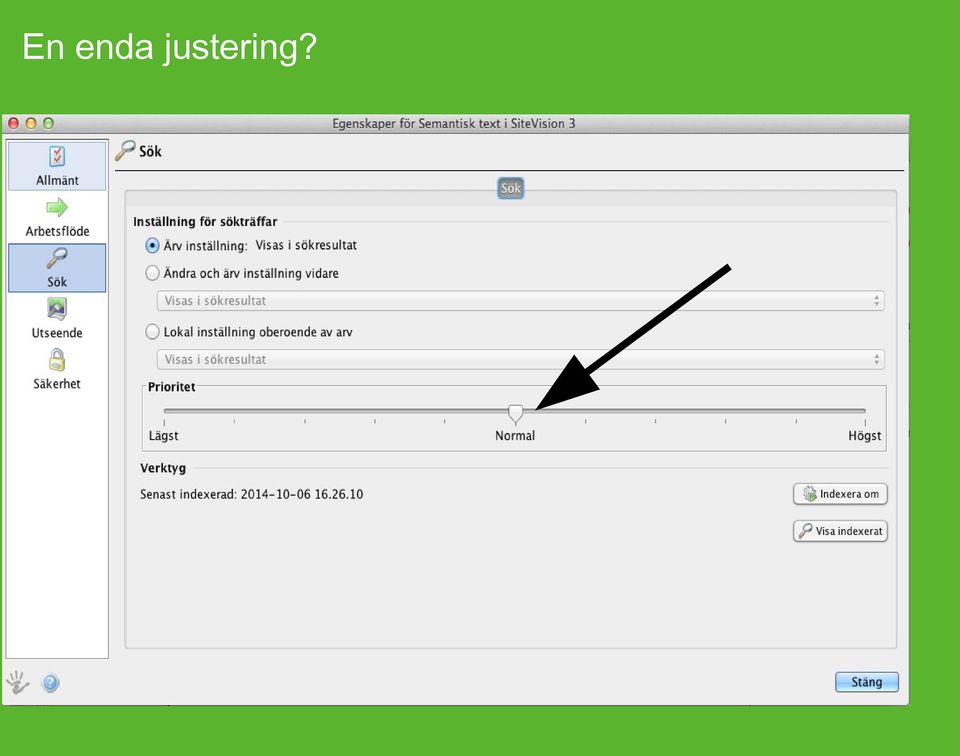
Task: Click 'Senast indexerad: 2014-10-06 16.26.10' text
Action: [251, 494]
